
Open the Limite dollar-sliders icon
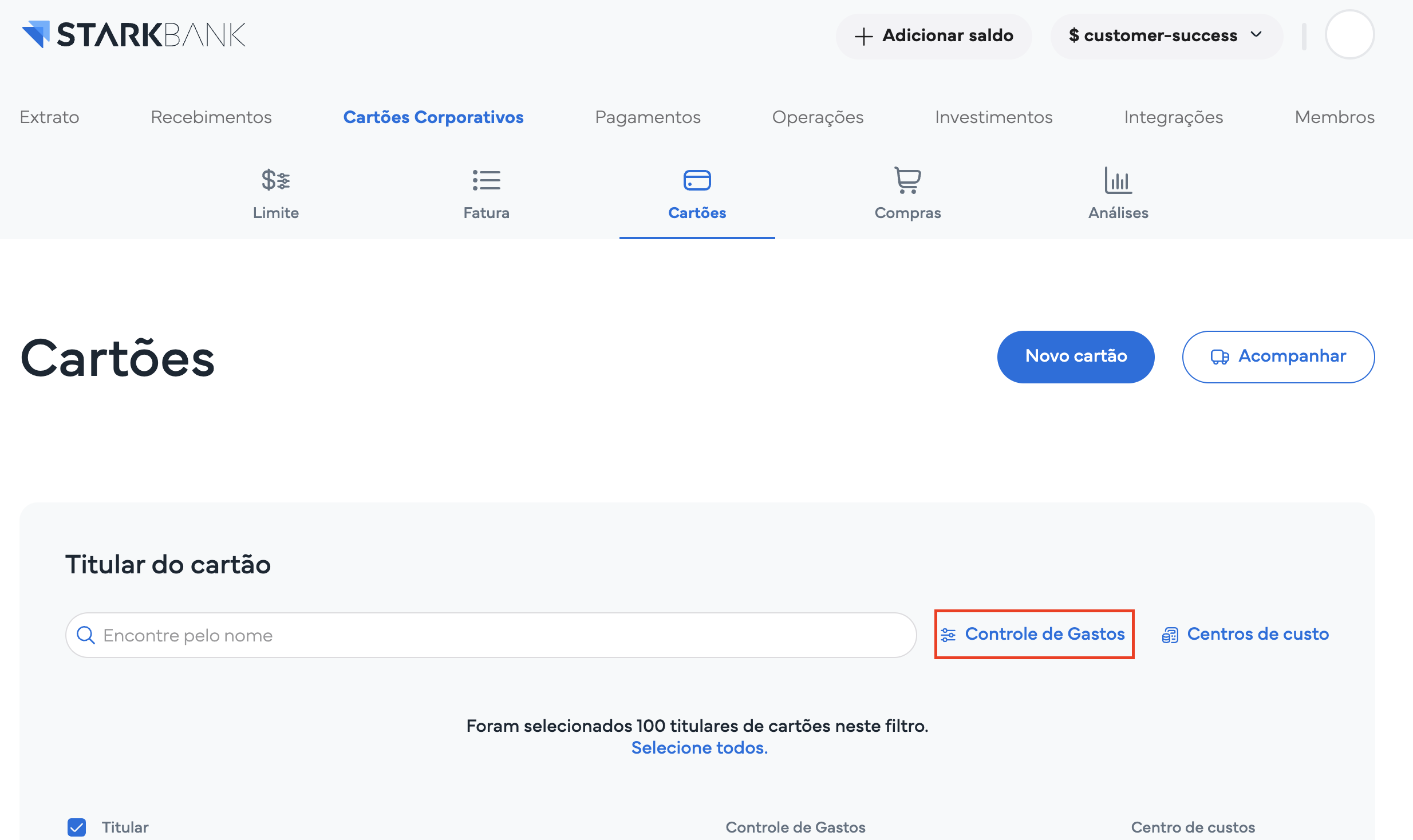275,180
